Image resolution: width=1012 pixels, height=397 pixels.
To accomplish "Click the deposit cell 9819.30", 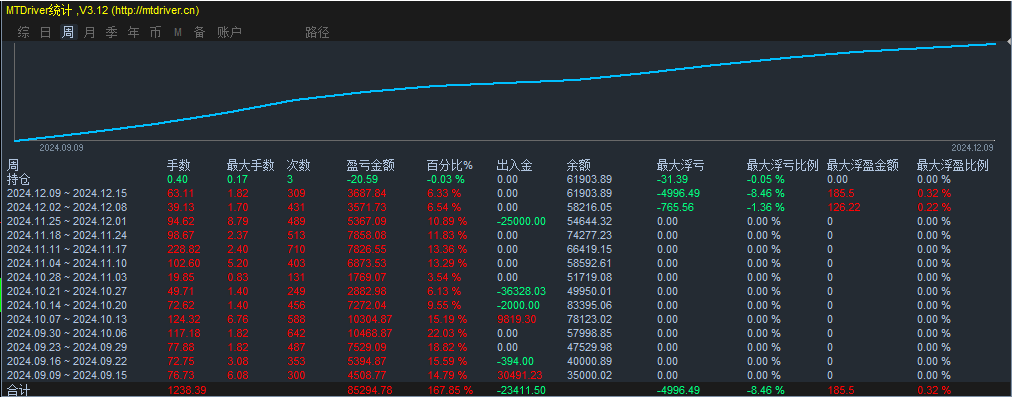I will [516, 319].
